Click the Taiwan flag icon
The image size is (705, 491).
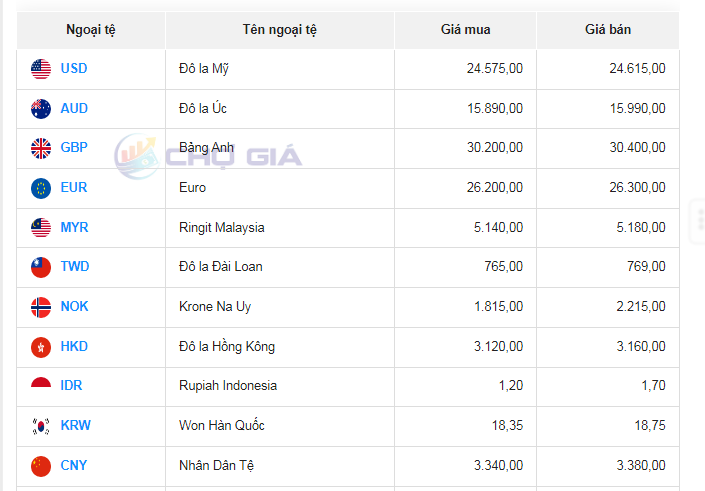tap(41, 267)
